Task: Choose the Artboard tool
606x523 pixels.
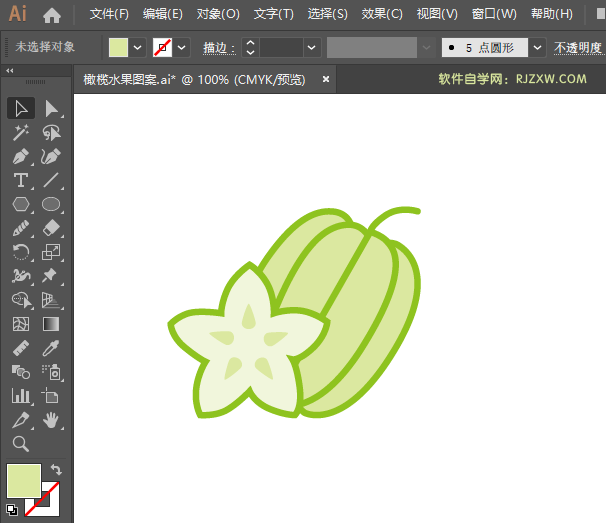Action: pyautogui.click(x=51, y=396)
